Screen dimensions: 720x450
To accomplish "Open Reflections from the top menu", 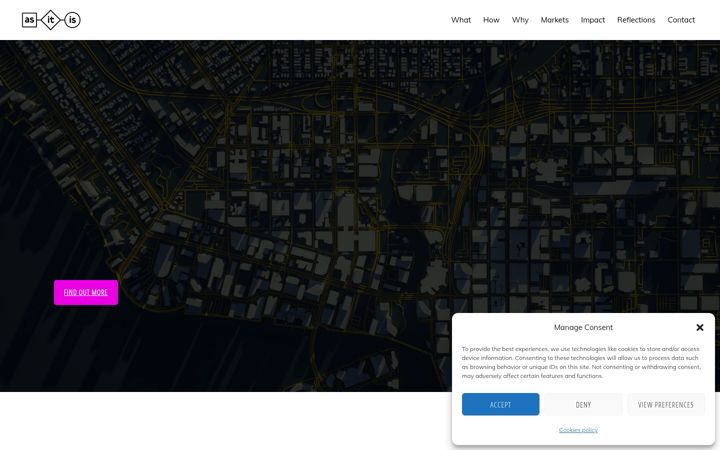I will click(636, 20).
